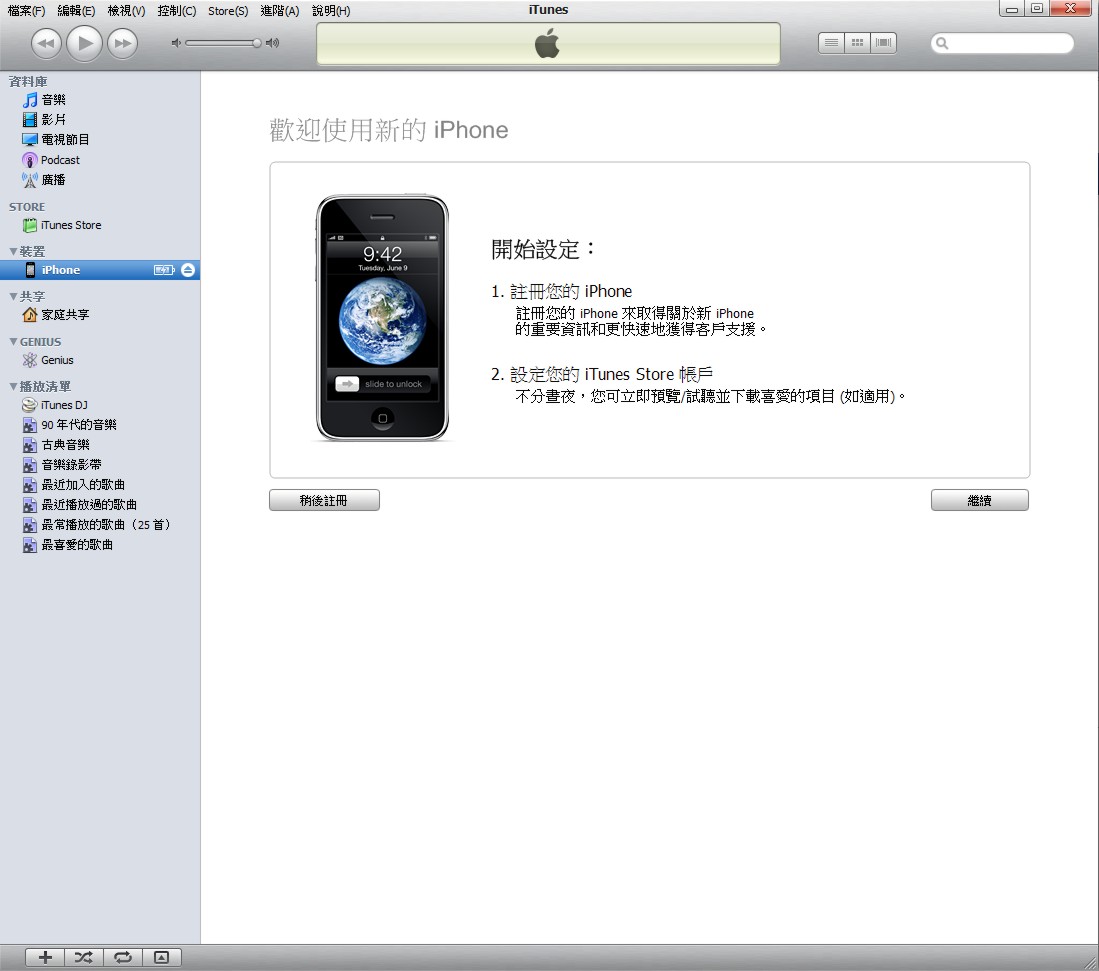
Task: Open the 說明(H) menu
Action: (x=331, y=11)
